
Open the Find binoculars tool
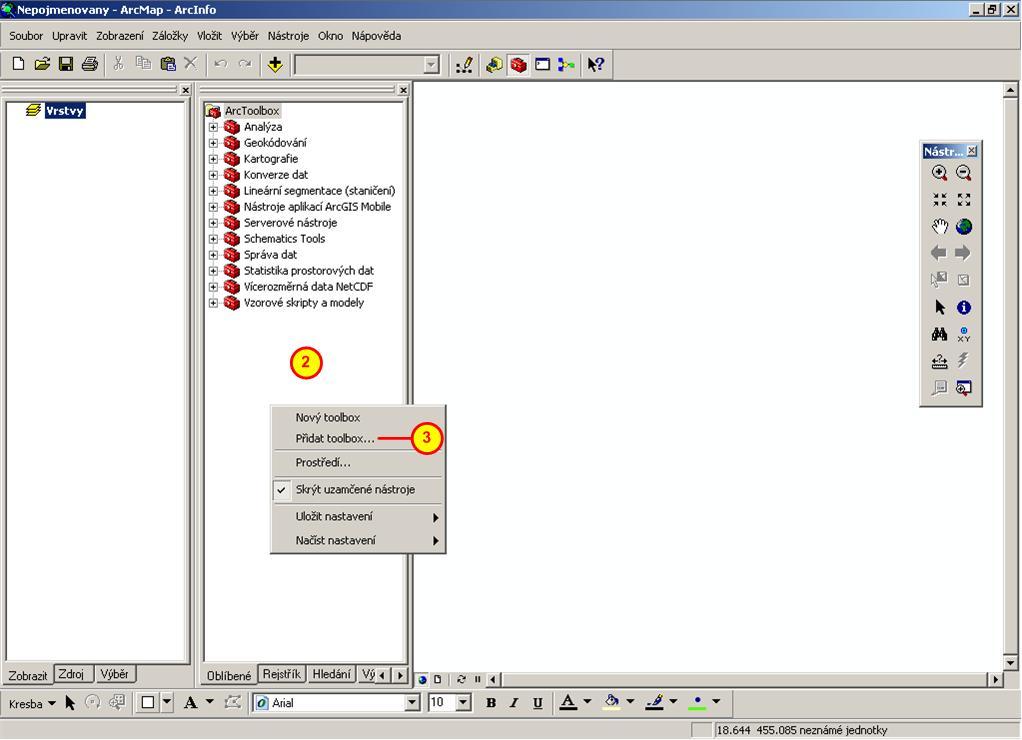(x=939, y=334)
